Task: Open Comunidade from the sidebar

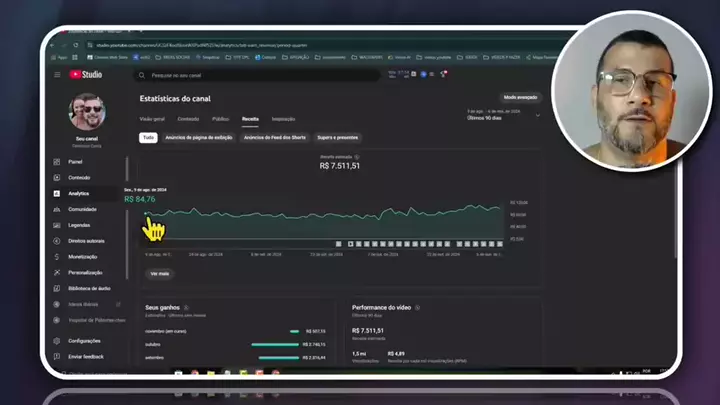Action: click(x=58, y=209)
